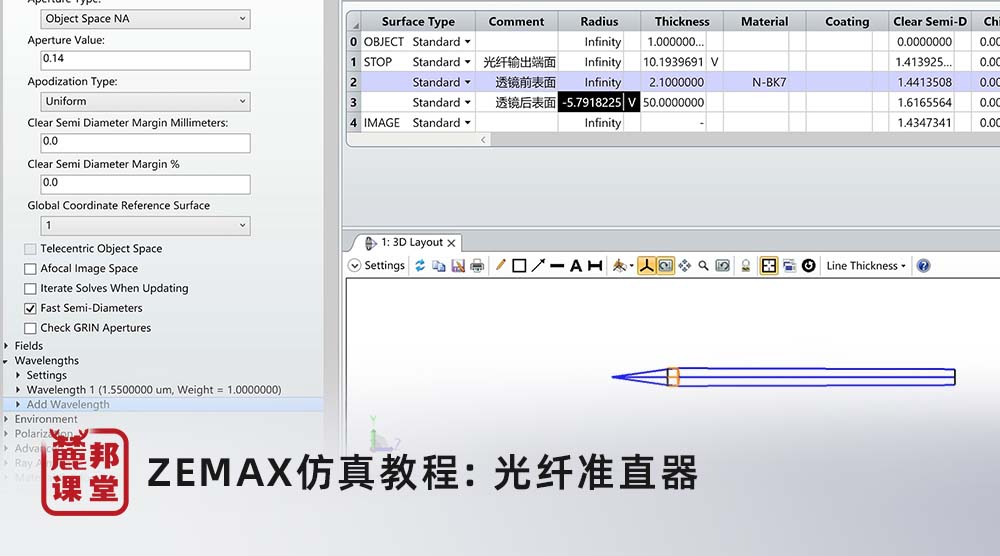Select thickness cell 50.0000000
Viewport: 1000px width, 556px height.
pos(673,103)
